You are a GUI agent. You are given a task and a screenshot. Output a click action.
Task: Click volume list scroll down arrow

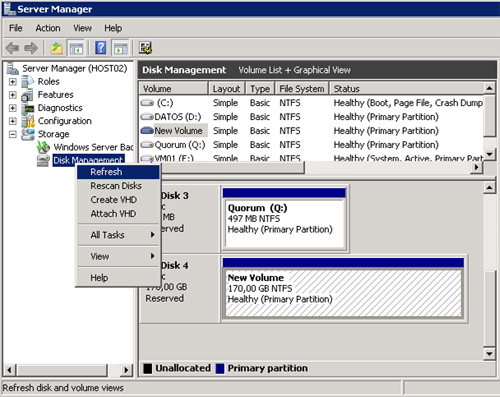(489, 154)
